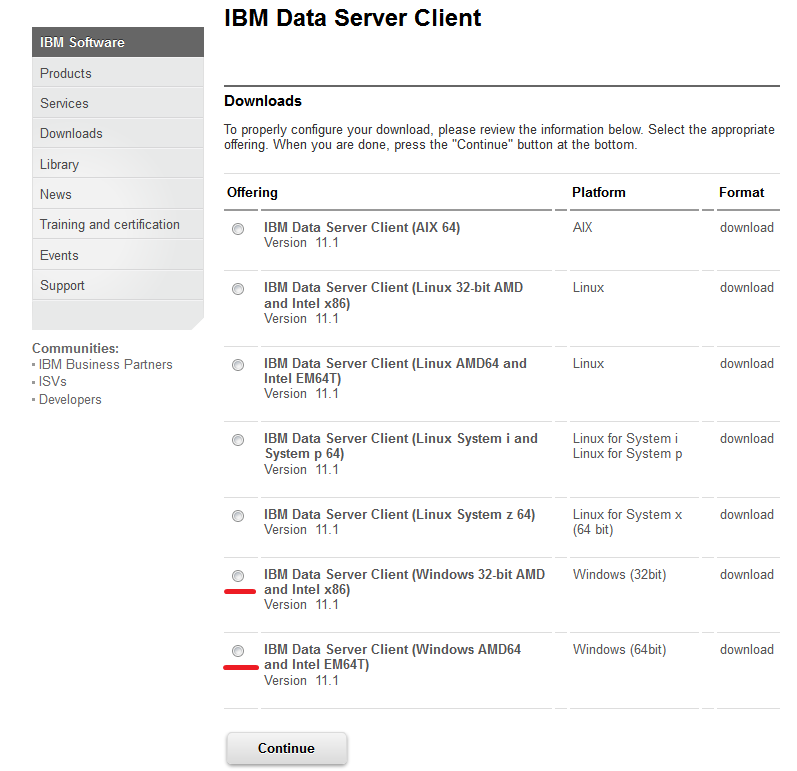Click the Windows (64bit) platform cell
Screen dimensions: 797x771
619,650
